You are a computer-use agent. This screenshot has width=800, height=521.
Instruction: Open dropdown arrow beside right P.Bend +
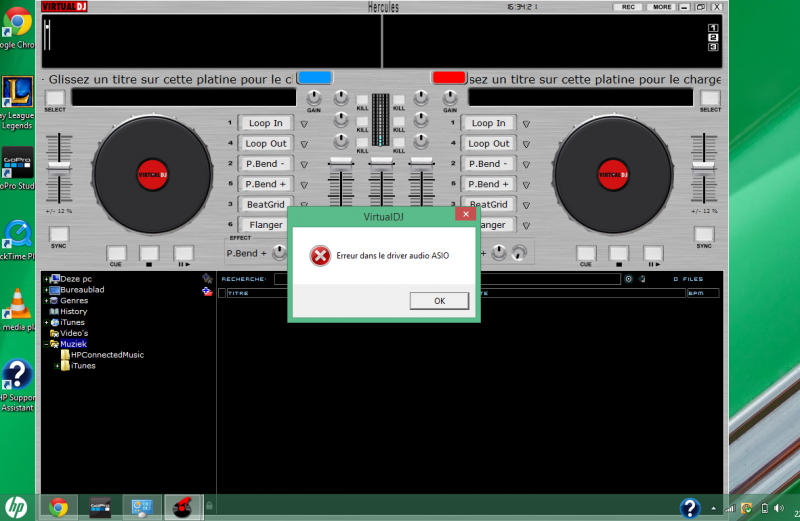527,185
